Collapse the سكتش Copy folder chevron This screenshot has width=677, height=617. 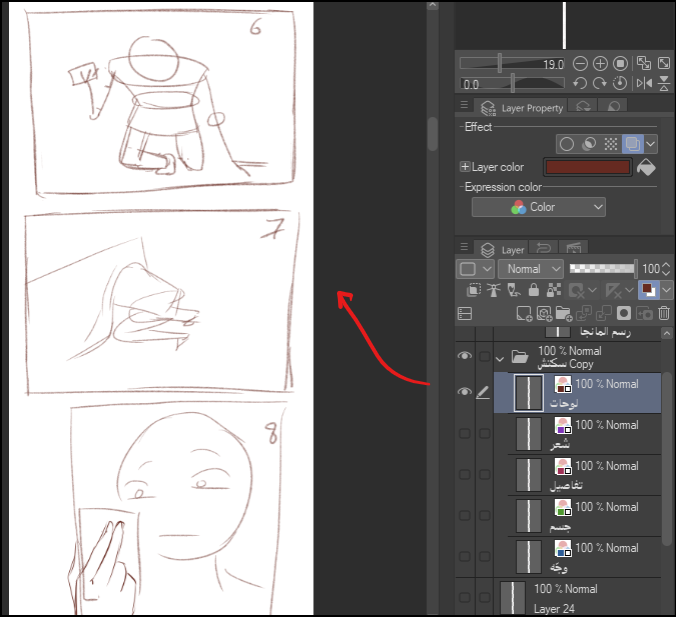(x=500, y=359)
